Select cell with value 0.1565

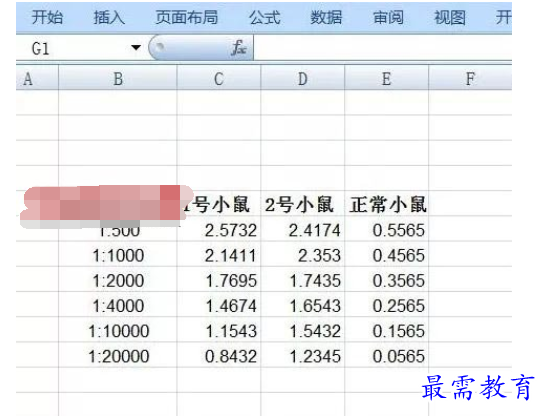386,330
